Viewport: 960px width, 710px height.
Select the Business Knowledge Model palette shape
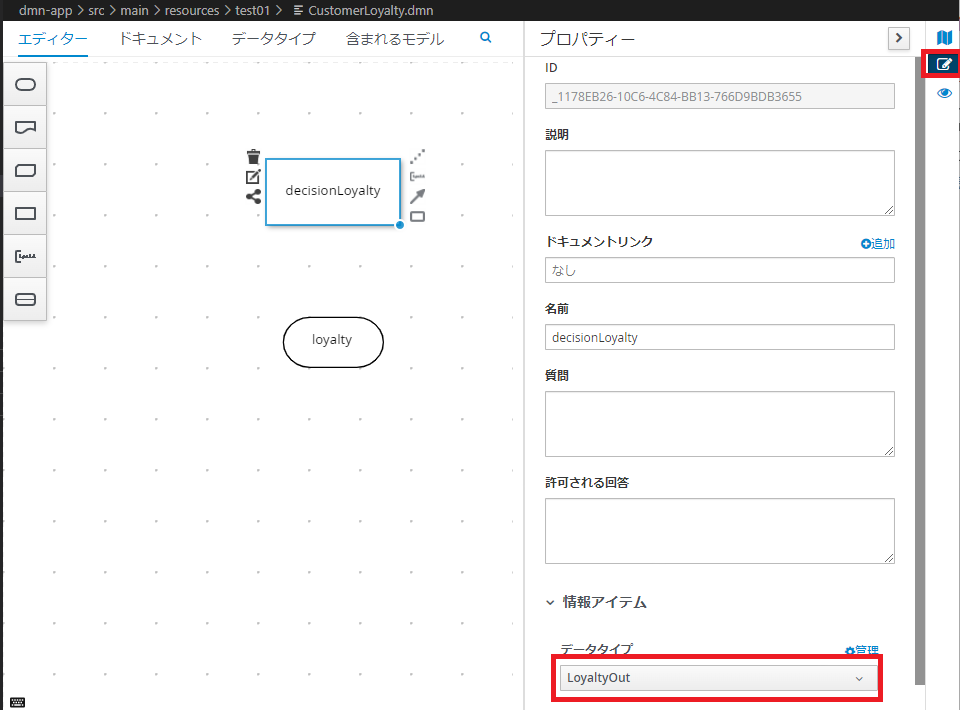point(25,170)
